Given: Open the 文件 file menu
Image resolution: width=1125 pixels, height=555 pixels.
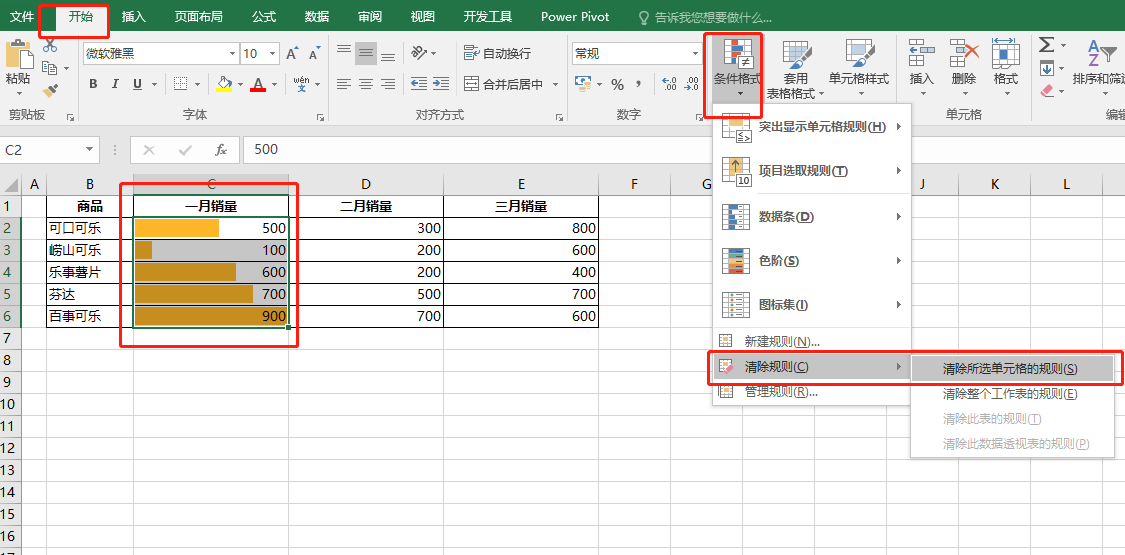Looking at the screenshot, I should tap(22, 17).
